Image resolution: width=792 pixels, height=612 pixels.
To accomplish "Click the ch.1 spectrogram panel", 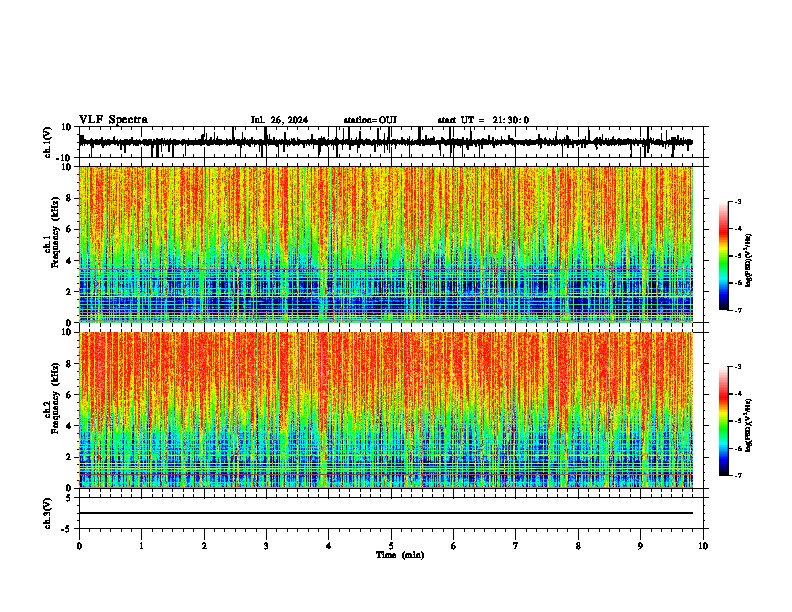I will pos(386,244).
